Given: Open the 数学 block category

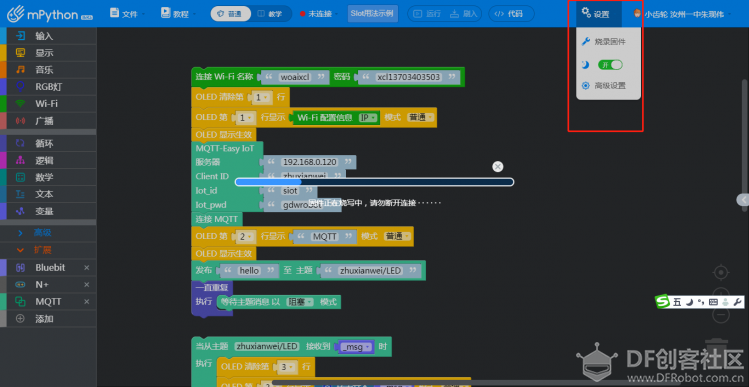Looking at the screenshot, I should 48,177.
